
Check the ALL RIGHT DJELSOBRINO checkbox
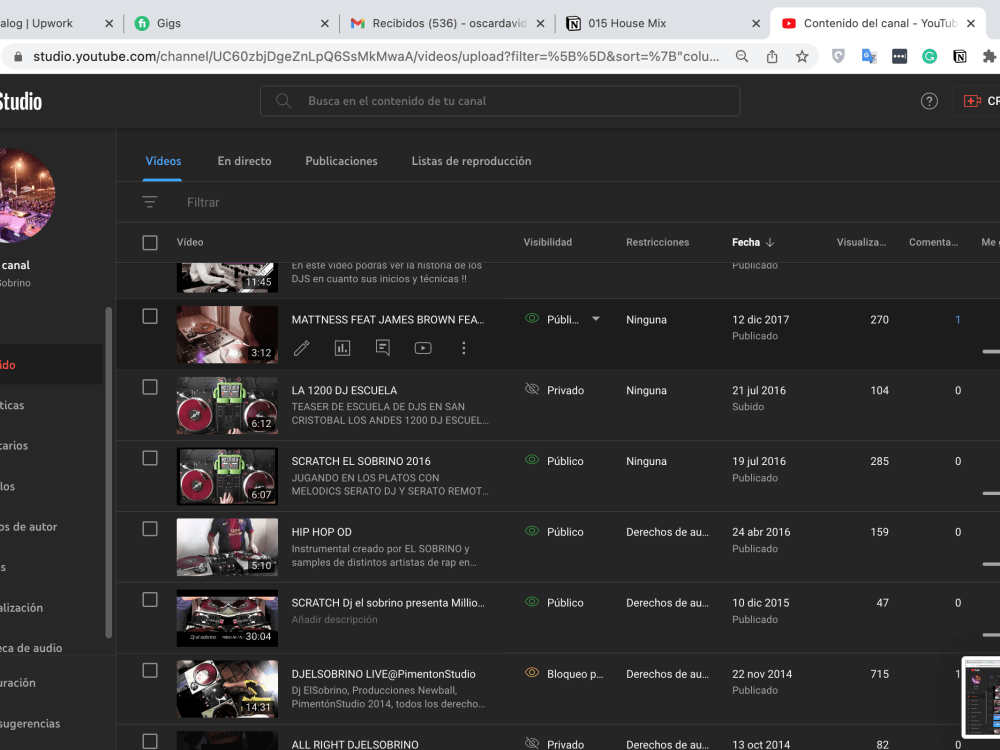[x=150, y=741]
